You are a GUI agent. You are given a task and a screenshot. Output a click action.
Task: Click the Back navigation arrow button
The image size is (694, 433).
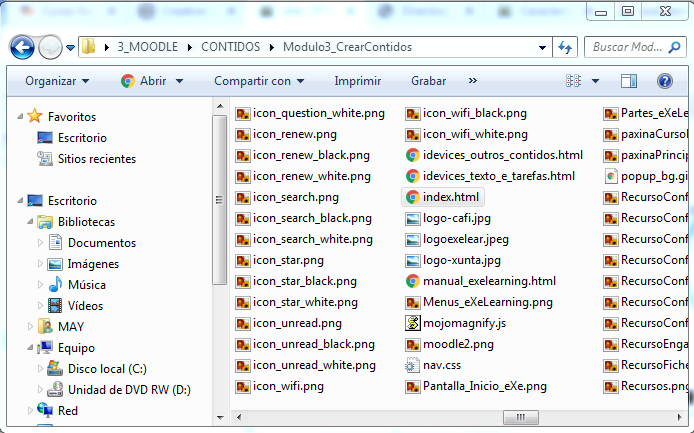23,47
